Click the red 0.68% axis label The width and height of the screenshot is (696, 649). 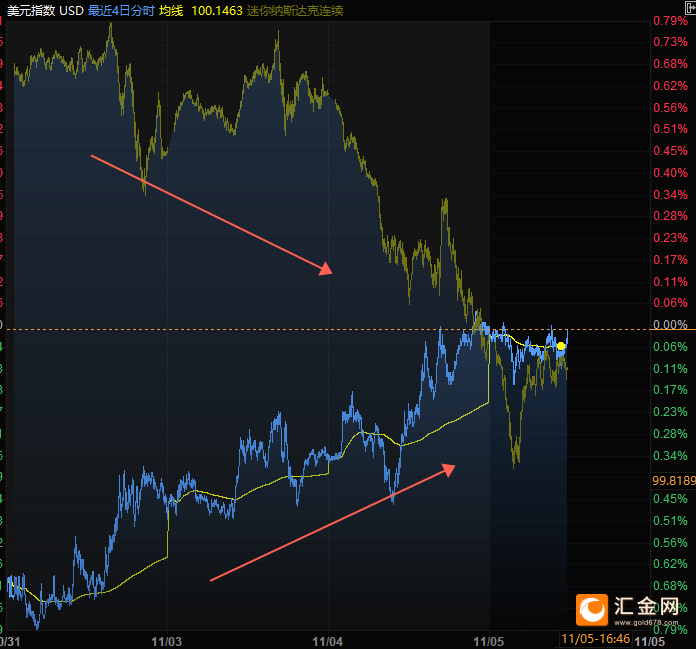point(670,63)
